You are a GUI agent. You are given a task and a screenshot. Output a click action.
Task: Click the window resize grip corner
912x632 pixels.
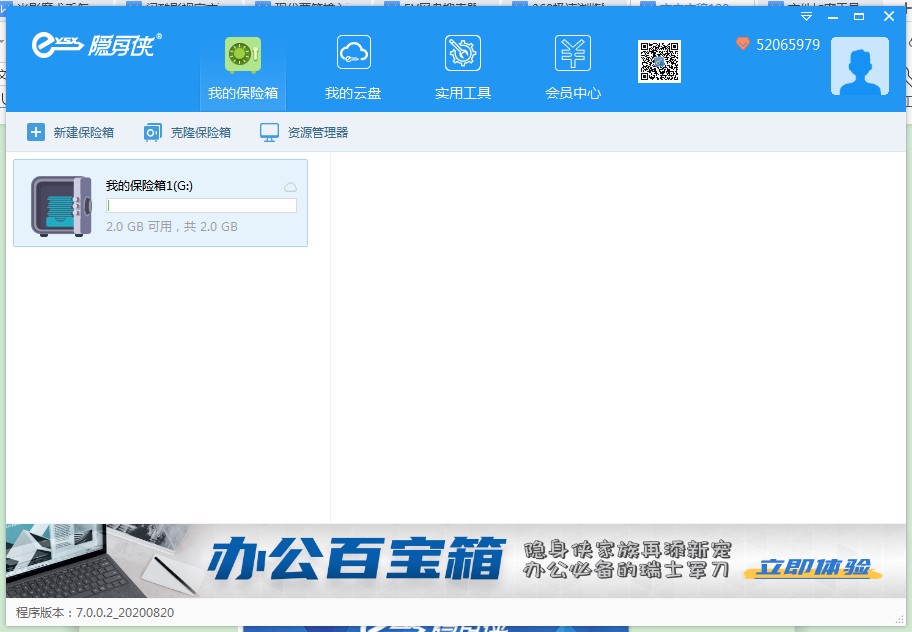click(x=901, y=620)
